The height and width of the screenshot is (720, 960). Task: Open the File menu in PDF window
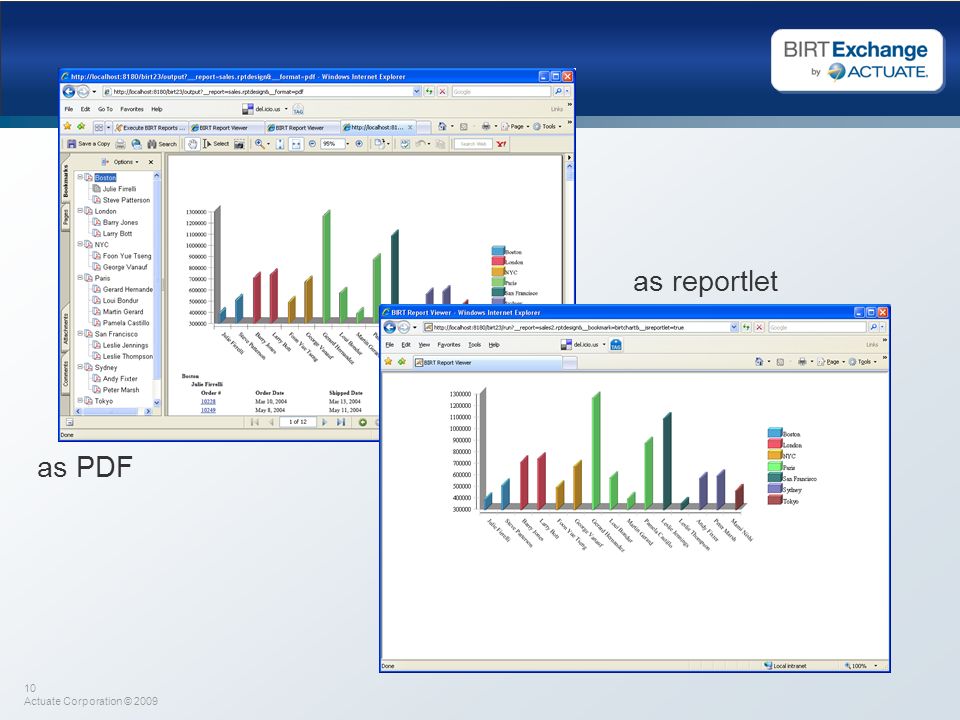(x=69, y=109)
